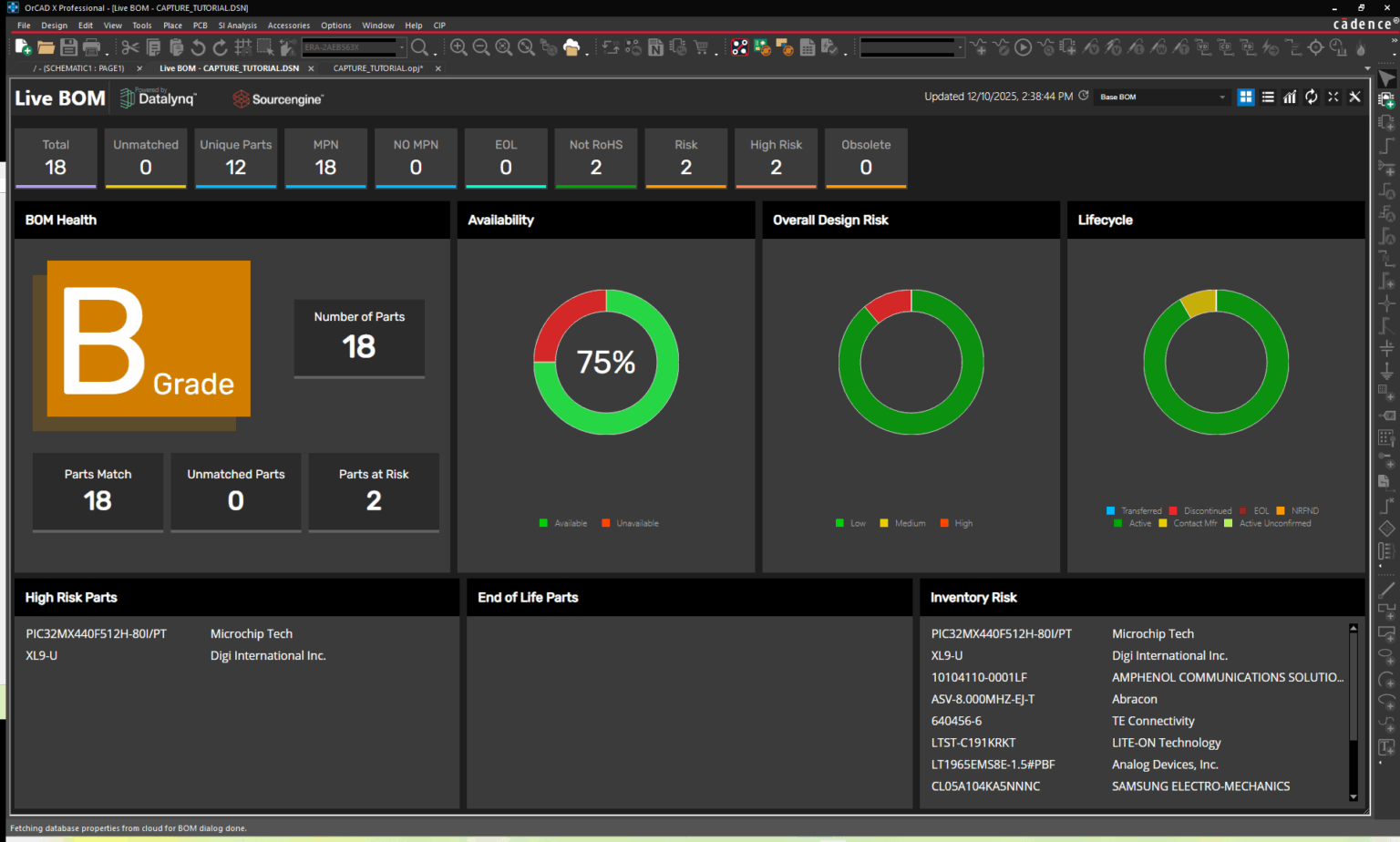Toggle fullscreen mode for Live BOM

[1333, 97]
